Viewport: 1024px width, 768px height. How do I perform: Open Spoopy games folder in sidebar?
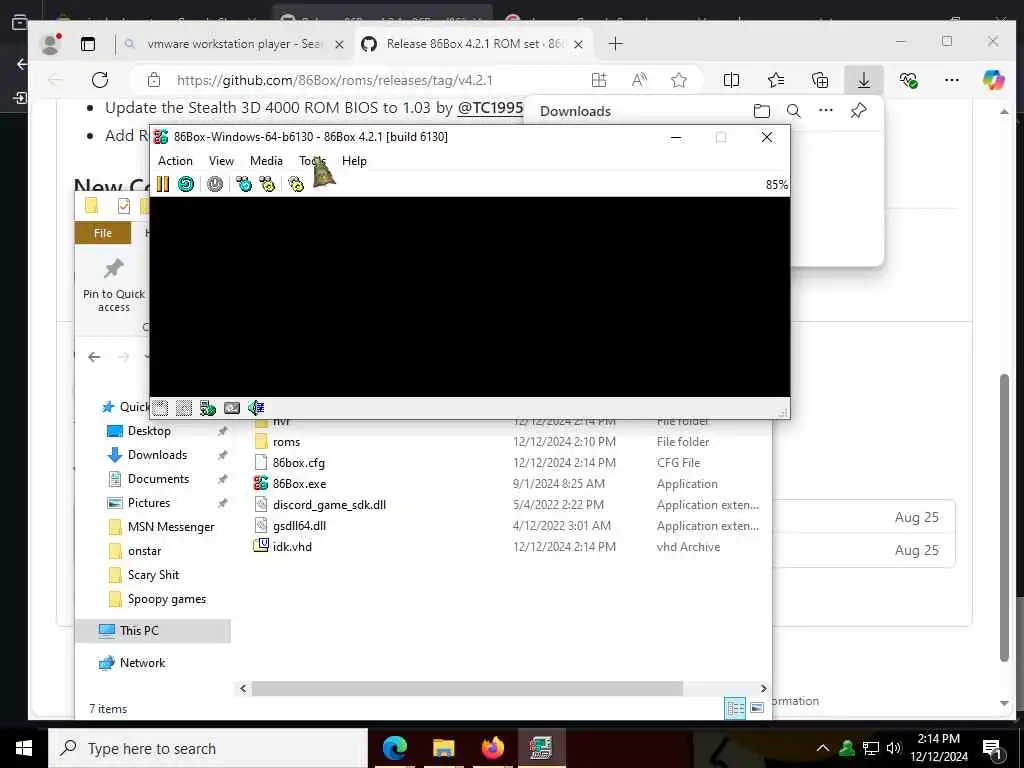click(x=167, y=599)
